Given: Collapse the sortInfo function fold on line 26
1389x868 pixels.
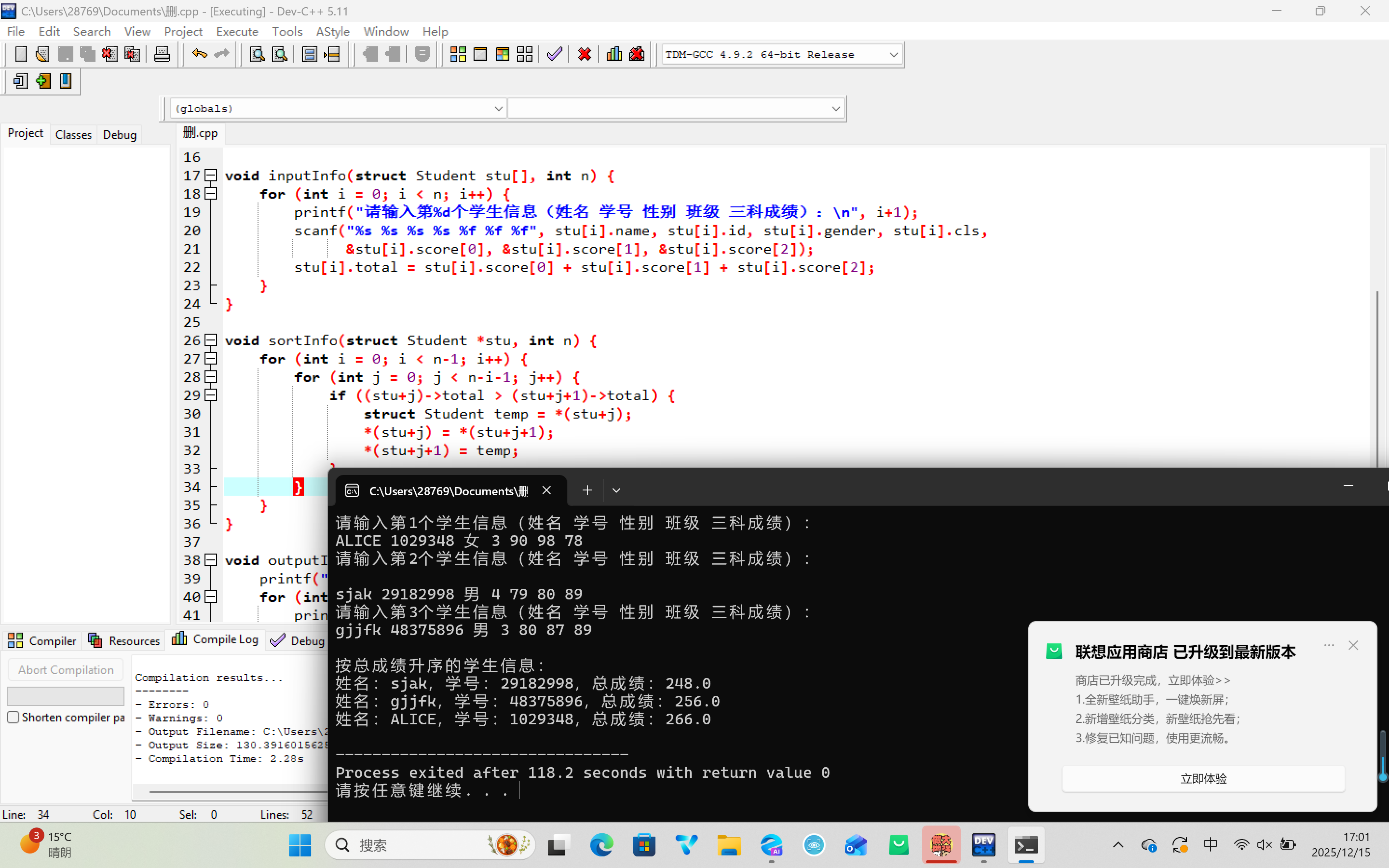Looking at the screenshot, I should coord(211,340).
